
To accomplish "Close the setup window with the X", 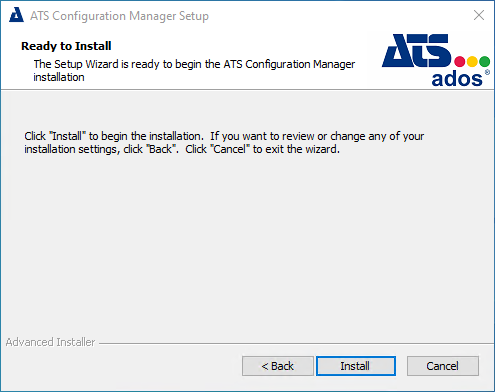I will coord(479,15).
